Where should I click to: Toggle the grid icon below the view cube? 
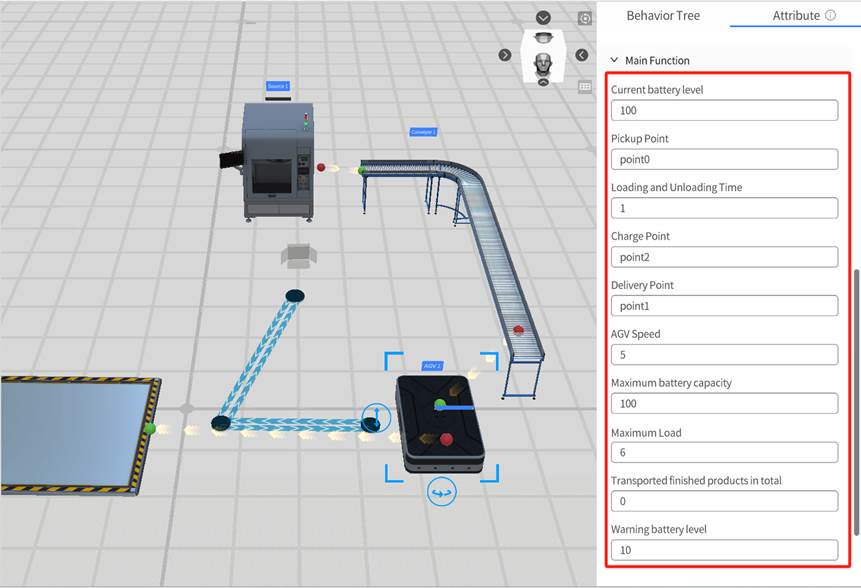[585, 87]
